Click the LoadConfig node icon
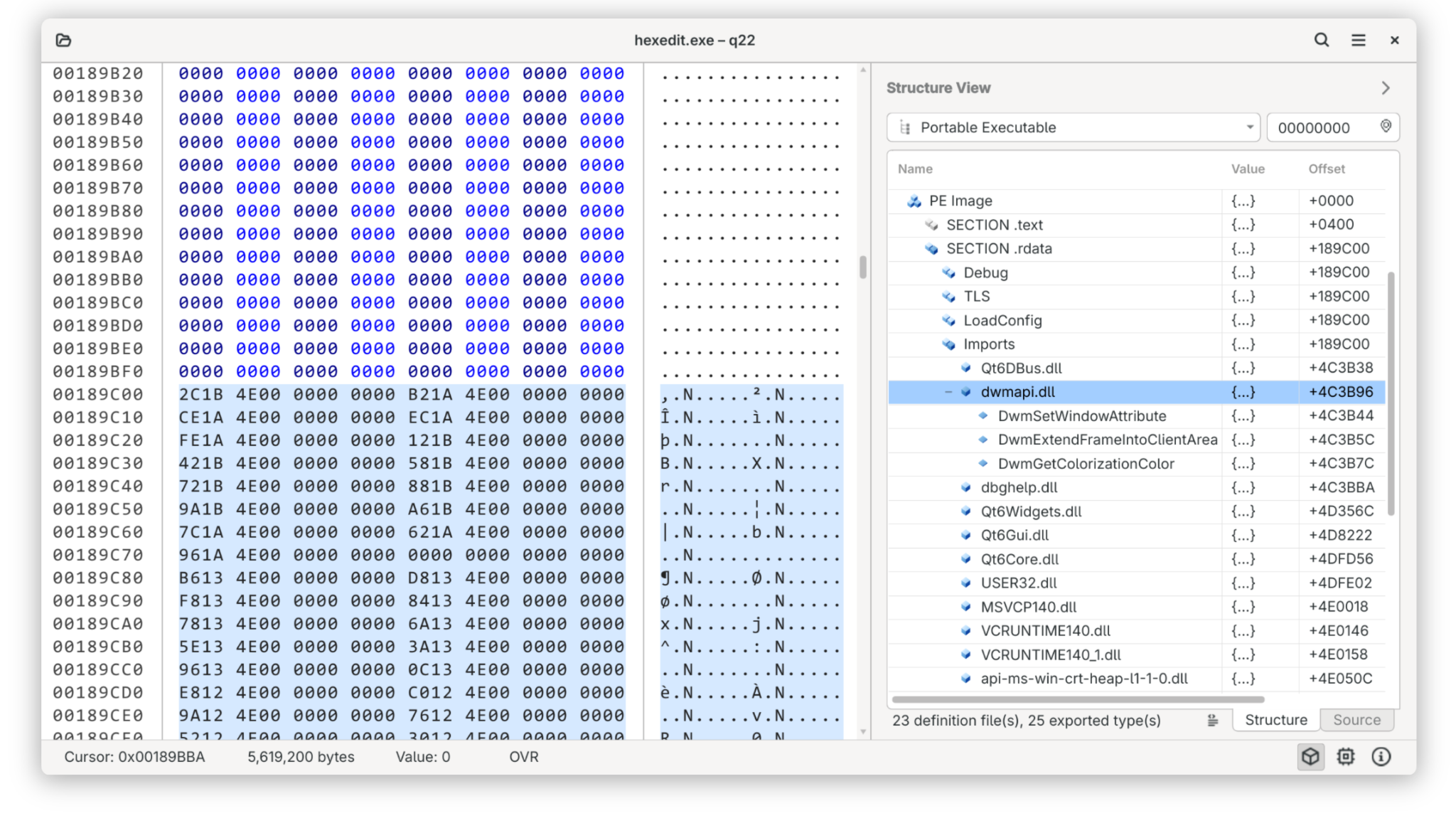This screenshot has height=828, width=1456. click(948, 320)
